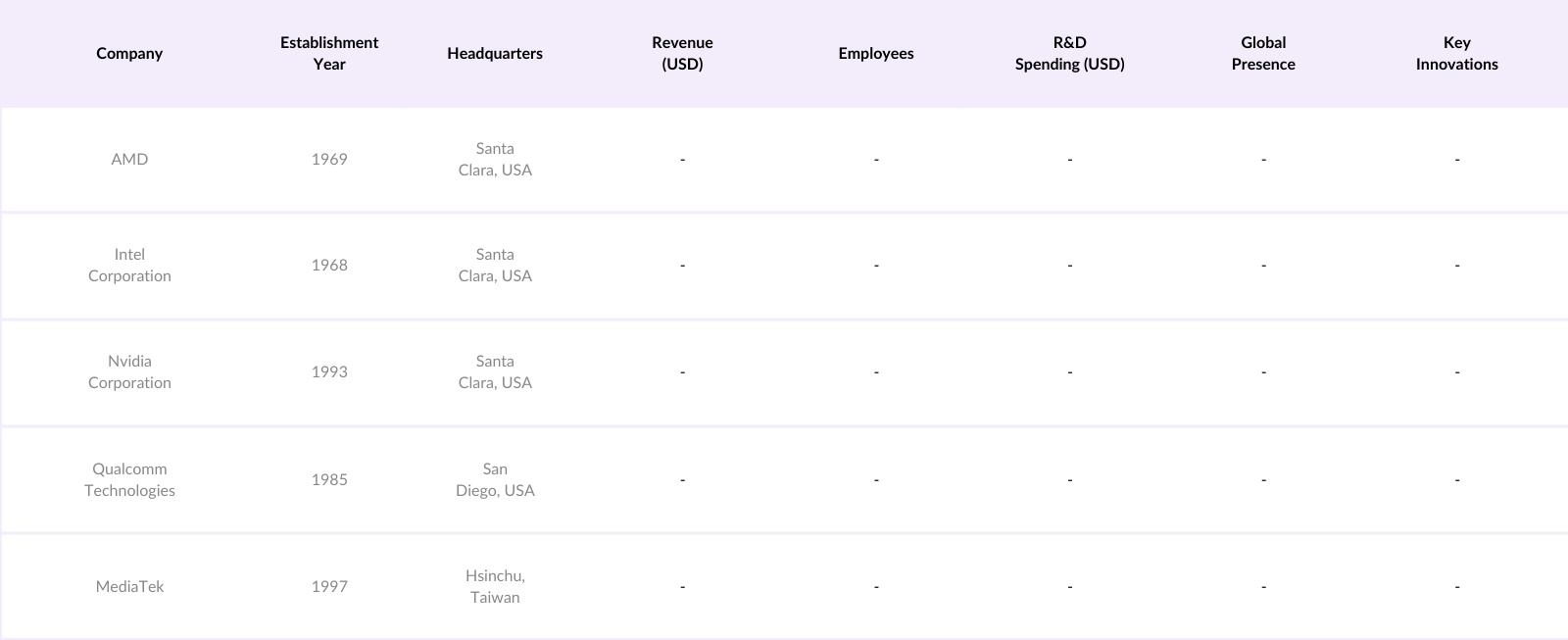Select the Employees column header
This screenshot has width=1568, height=640.
[876, 53]
